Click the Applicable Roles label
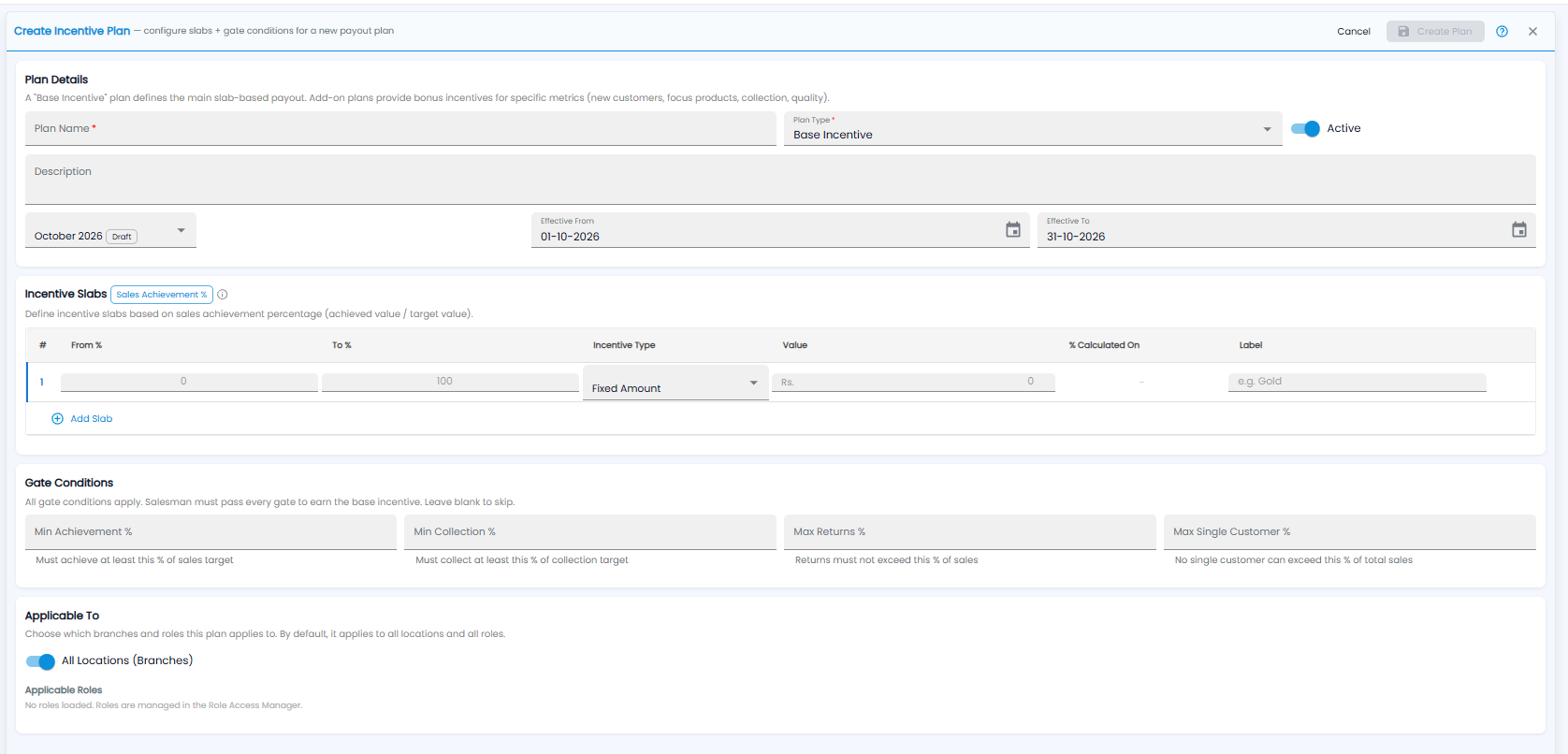 click(x=64, y=690)
